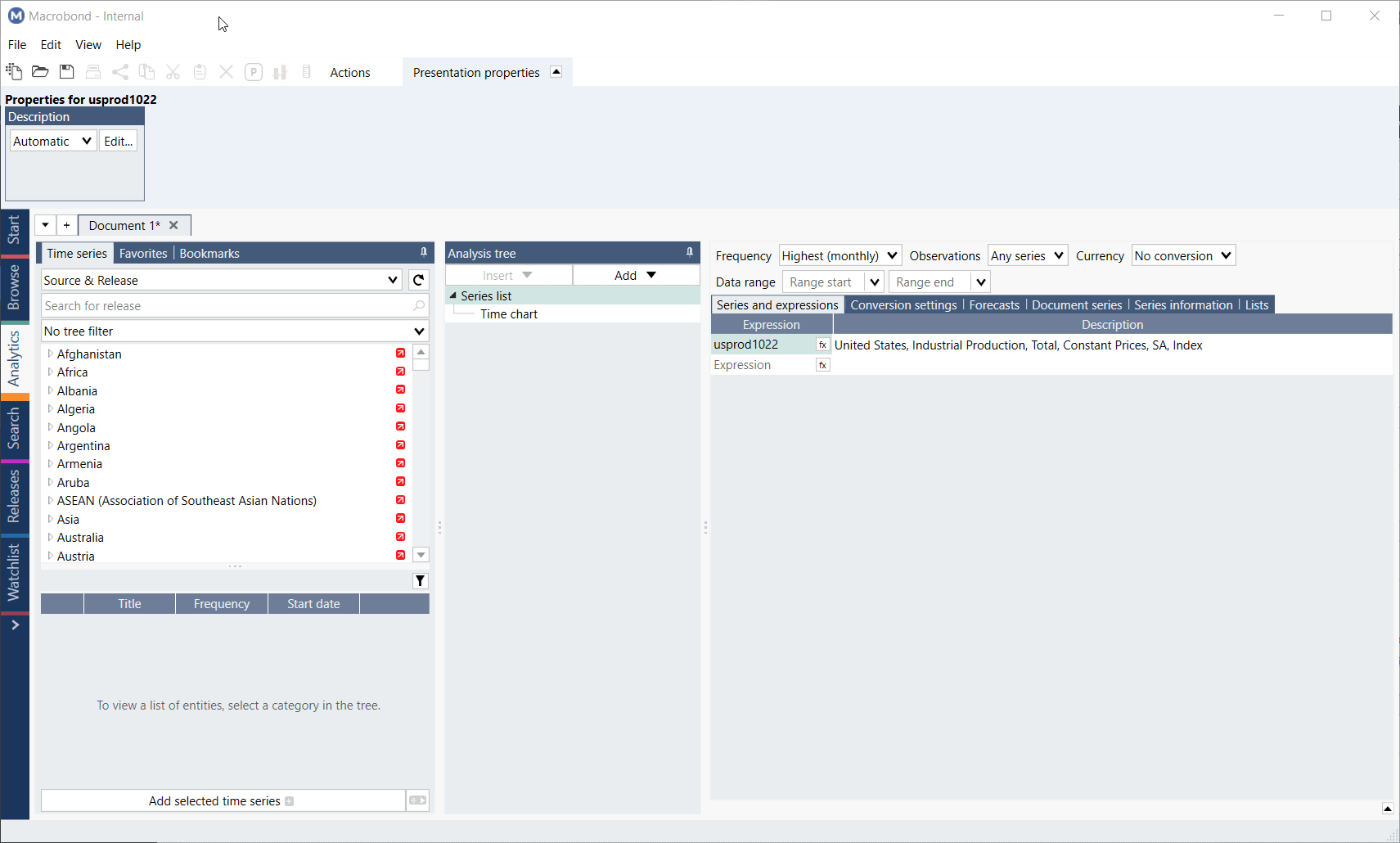
Task: Switch to the Series information tab
Action: click(x=1183, y=304)
